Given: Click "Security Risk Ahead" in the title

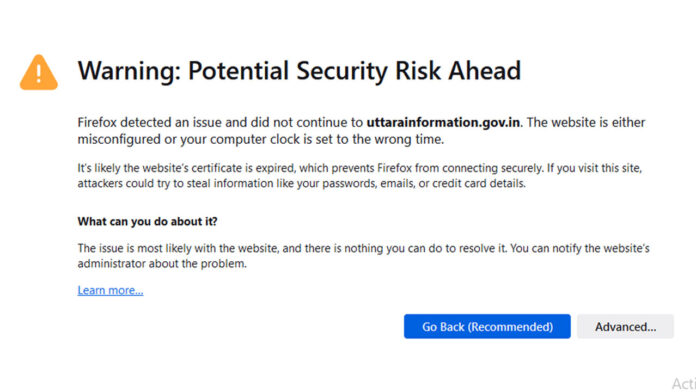Looking at the screenshot, I should pos(408,71).
